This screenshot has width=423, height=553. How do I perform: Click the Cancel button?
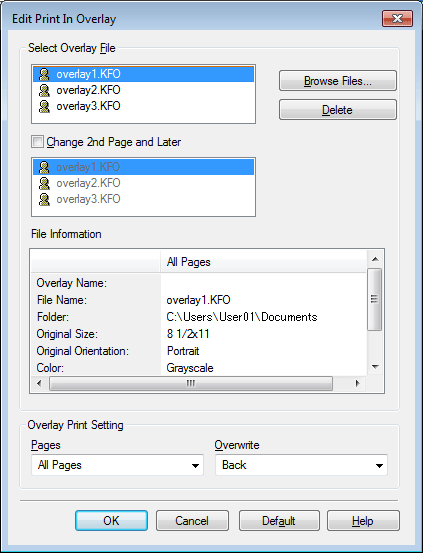[192, 521]
